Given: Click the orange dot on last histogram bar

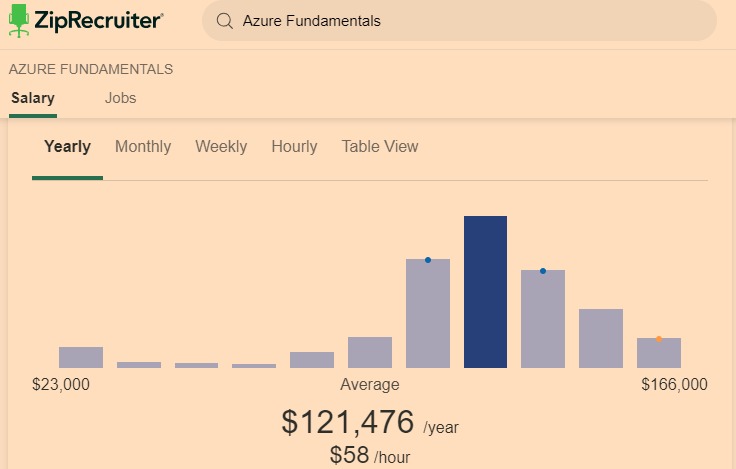Looking at the screenshot, I should pos(659,339).
